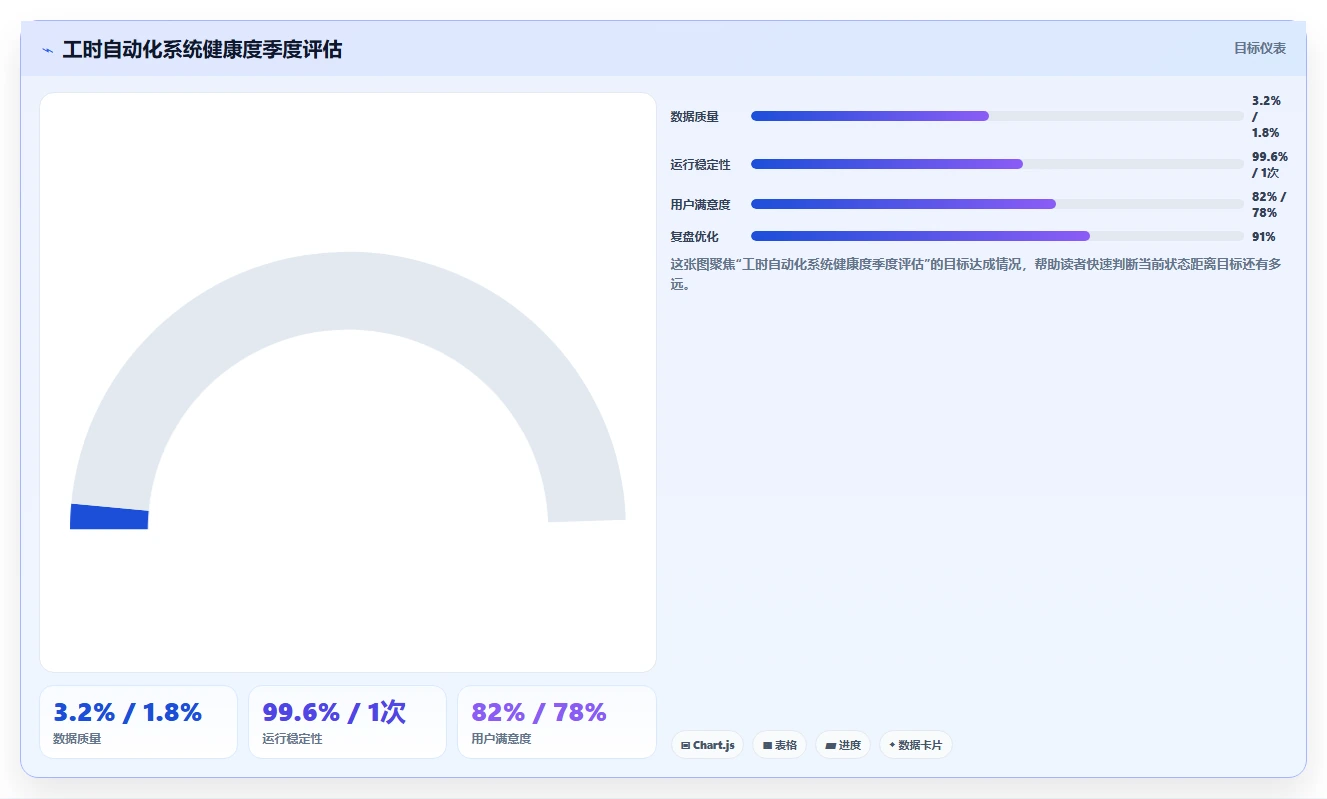Click the 用户满意度 progress bar
The width and height of the screenshot is (1327, 799).
pyautogui.click(x=997, y=204)
